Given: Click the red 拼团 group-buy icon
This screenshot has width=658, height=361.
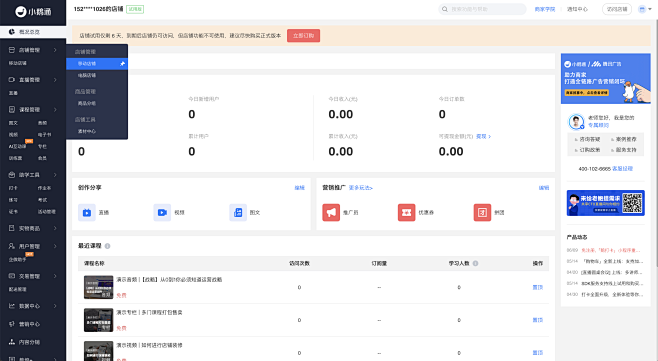Looking at the screenshot, I should click(482, 212).
